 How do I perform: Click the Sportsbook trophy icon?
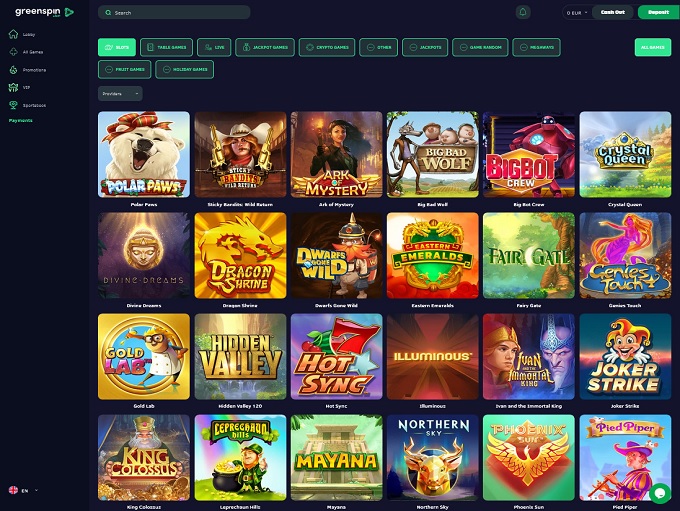coord(13,105)
